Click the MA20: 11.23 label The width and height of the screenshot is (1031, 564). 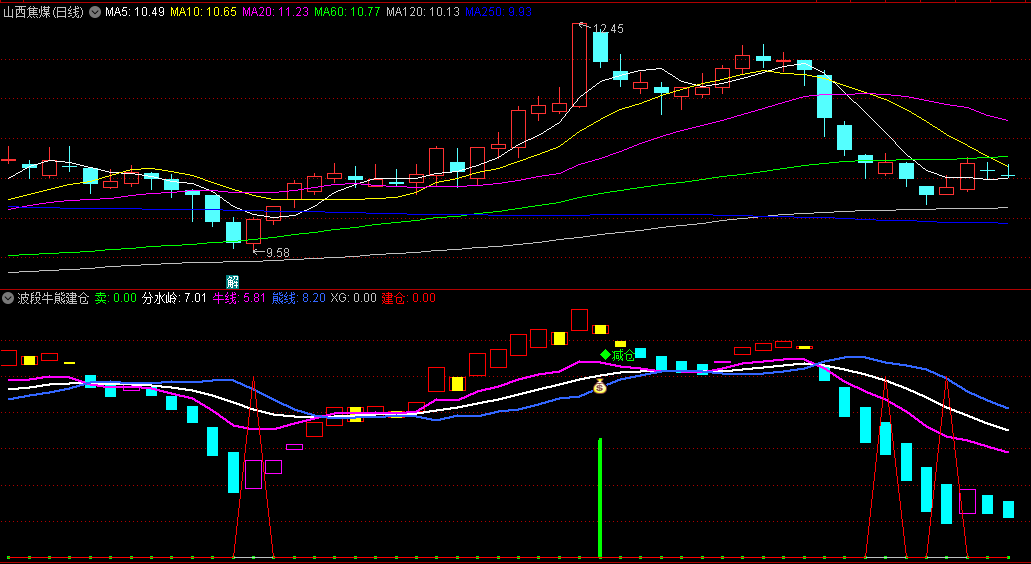275,12
